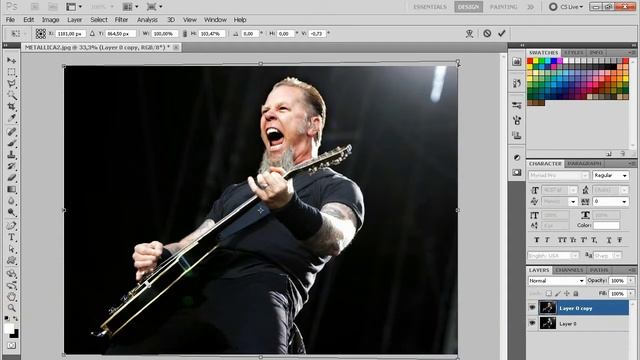Screen dimensions: 640x360
Task: Select the Eyedropper tool
Action: click(11, 118)
